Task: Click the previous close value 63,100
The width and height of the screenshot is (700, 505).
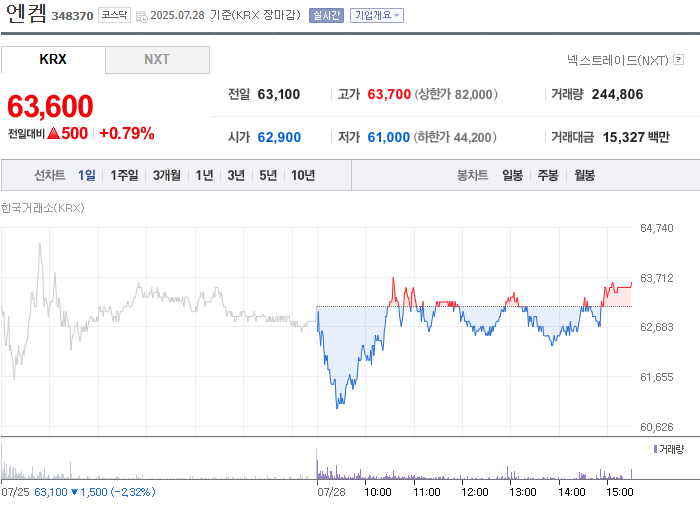Action: pyautogui.click(x=279, y=94)
